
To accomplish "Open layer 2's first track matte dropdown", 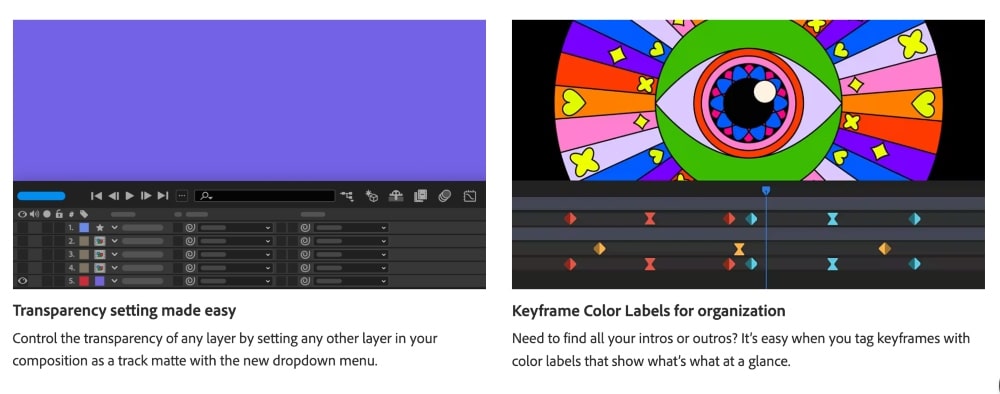I will (x=235, y=241).
